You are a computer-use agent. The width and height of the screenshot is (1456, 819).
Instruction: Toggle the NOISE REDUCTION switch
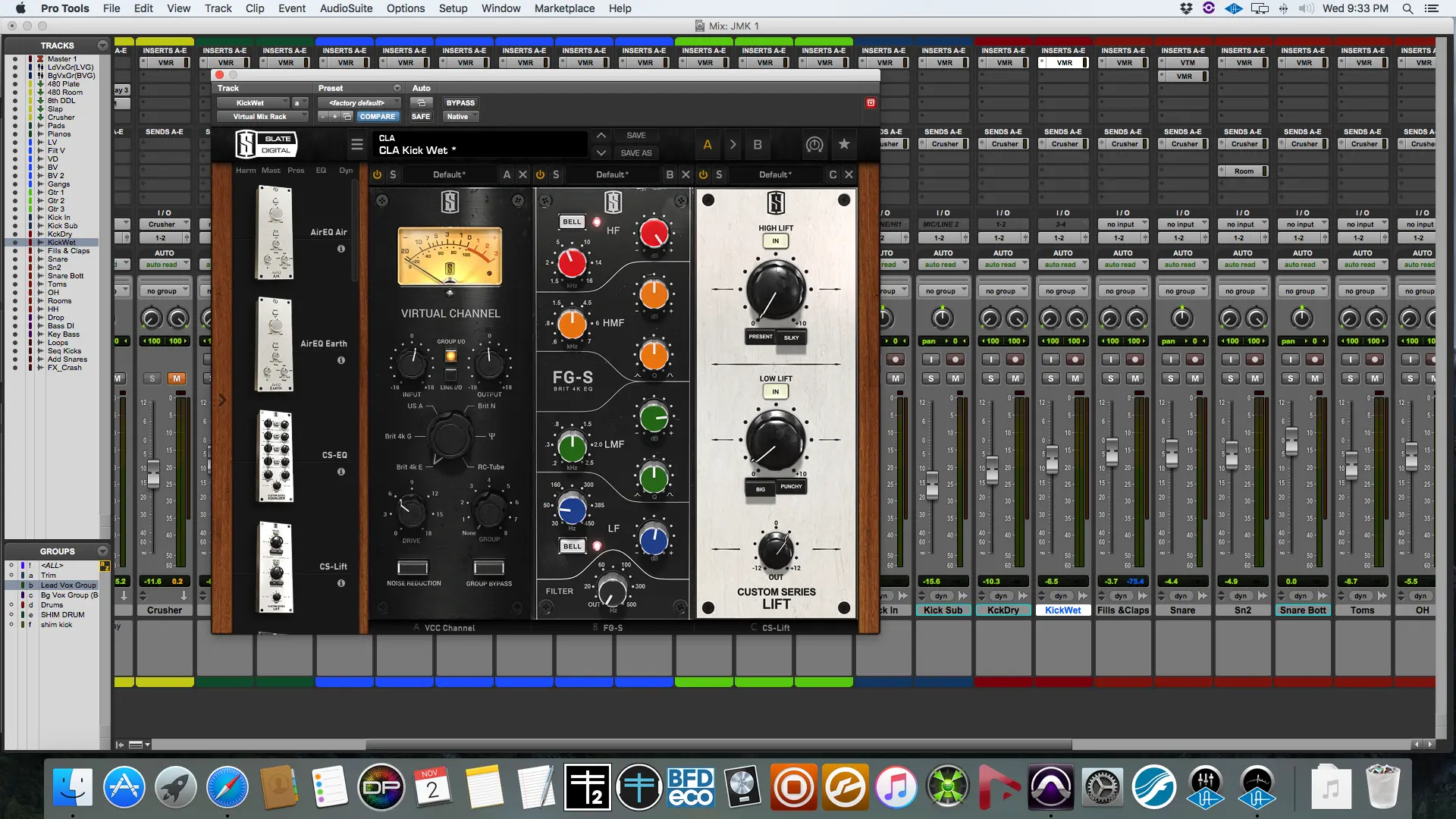(413, 568)
